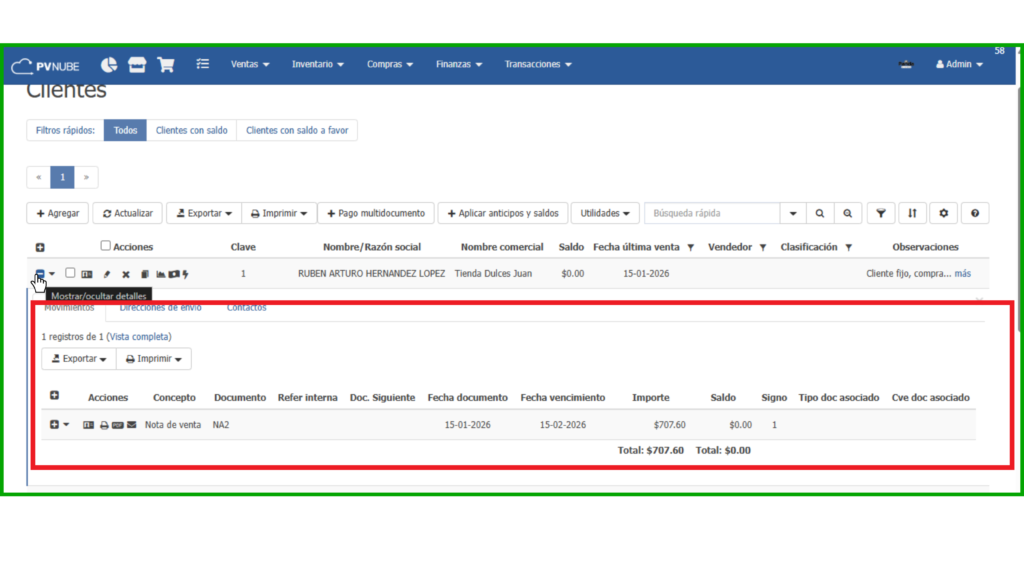Switch to the Contactos tab
This screenshot has height=576, width=1024.
click(x=246, y=308)
